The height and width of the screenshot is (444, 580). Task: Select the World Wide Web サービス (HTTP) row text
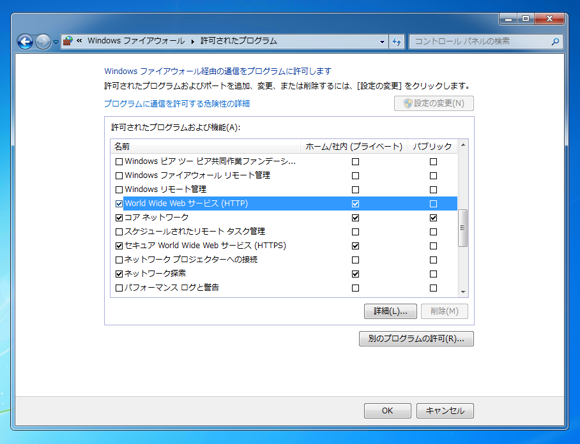(x=186, y=204)
